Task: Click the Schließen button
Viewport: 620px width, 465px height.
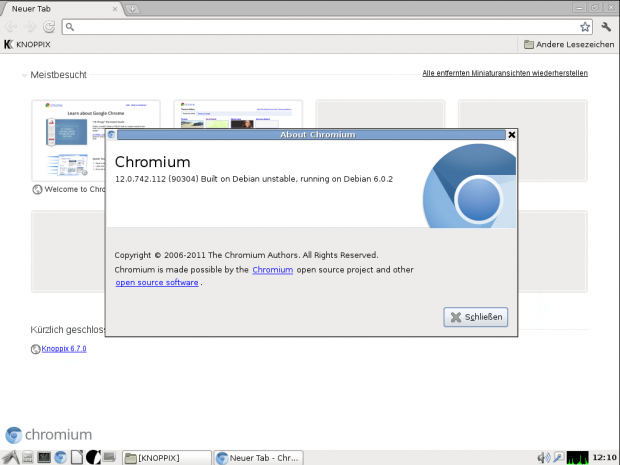Action: click(x=476, y=317)
